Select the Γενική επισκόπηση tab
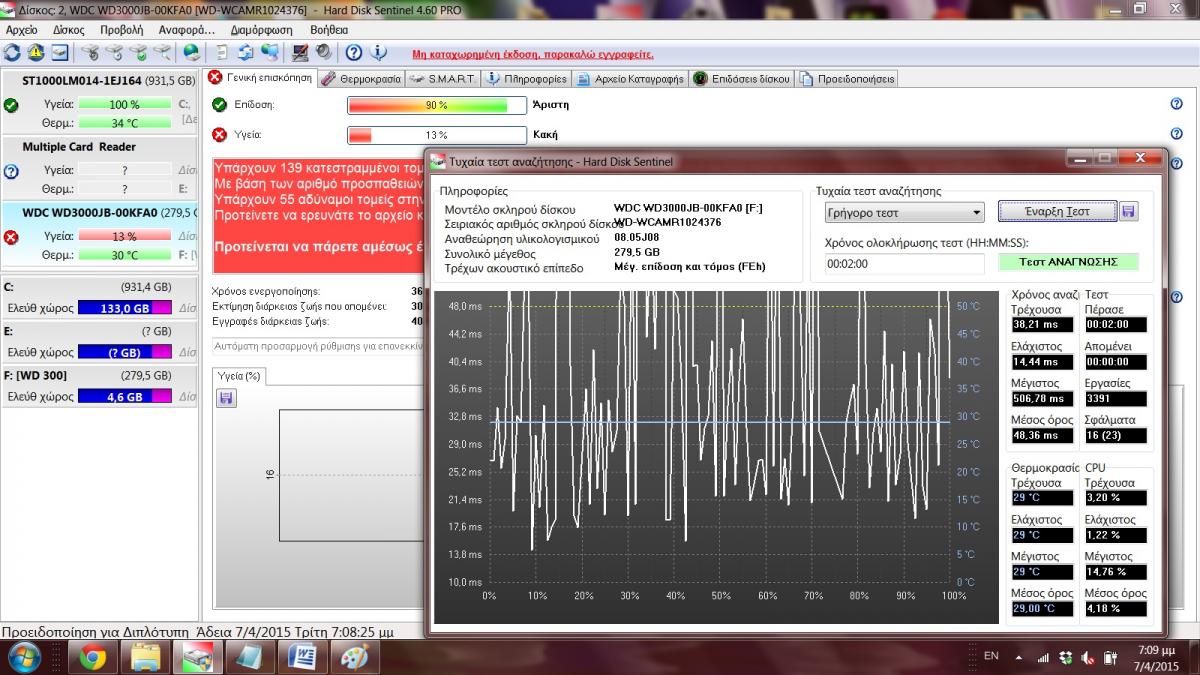This screenshot has width=1200, height=675. (x=260, y=77)
